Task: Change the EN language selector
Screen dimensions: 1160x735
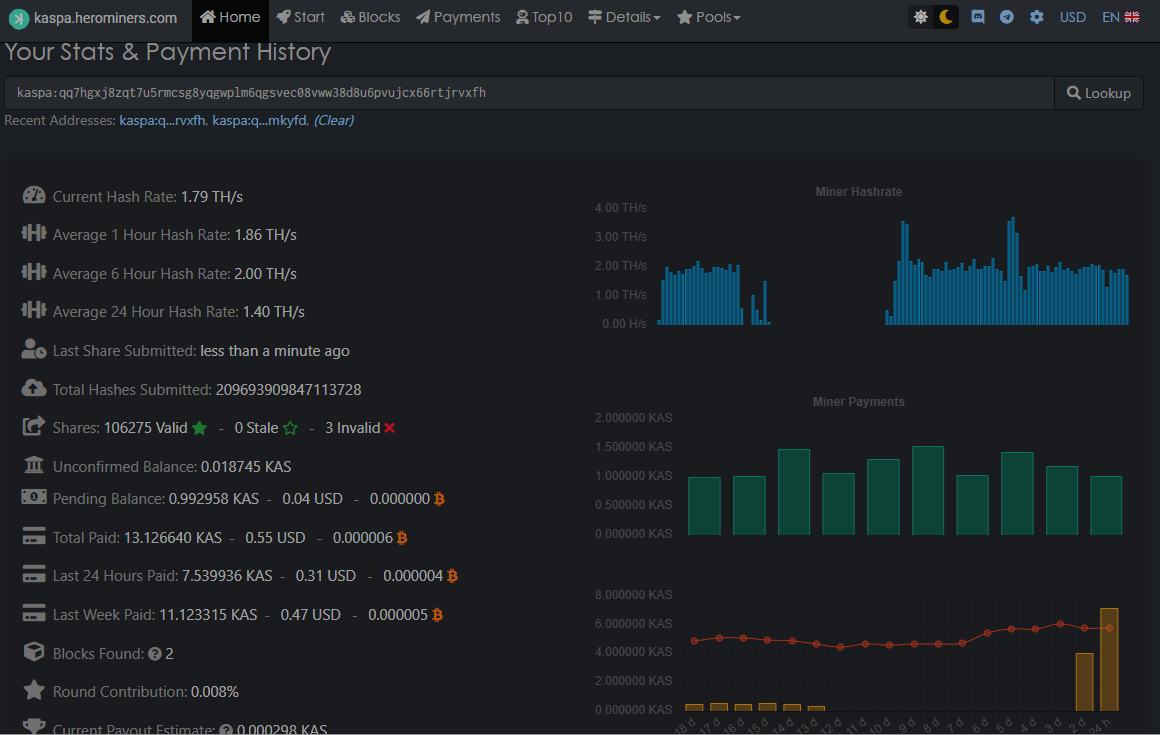Action: [1120, 17]
